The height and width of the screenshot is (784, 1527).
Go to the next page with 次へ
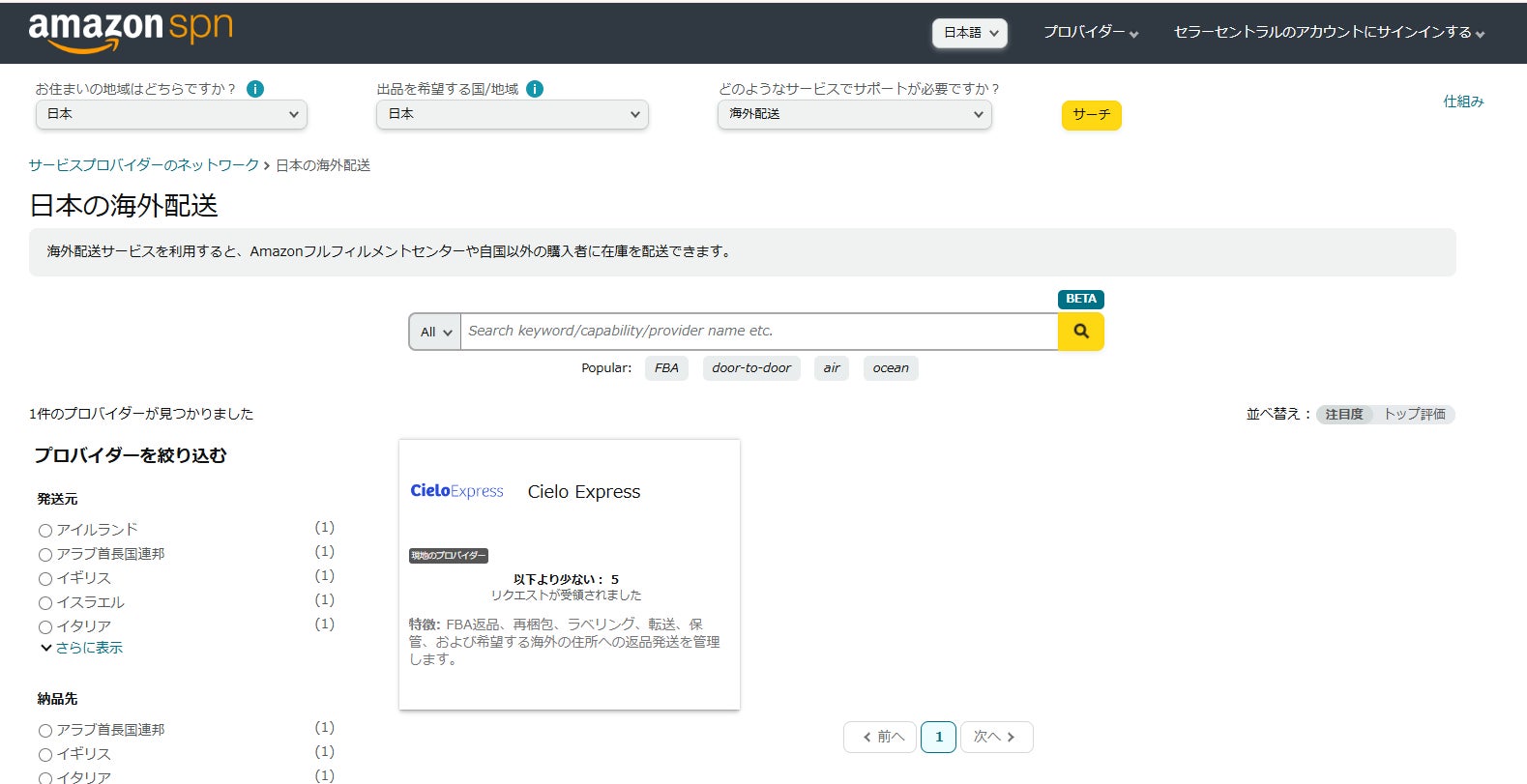pyautogui.click(x=996, y=737)
